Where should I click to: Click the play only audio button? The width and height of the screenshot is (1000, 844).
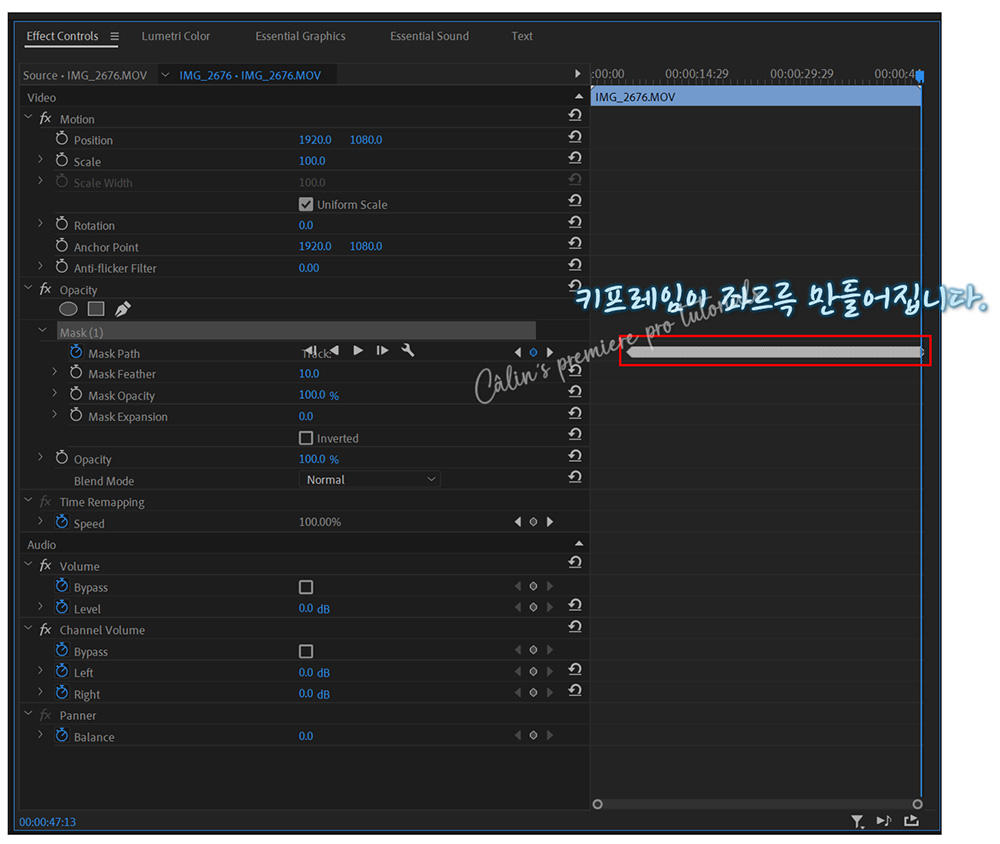[x=884, y=821]
